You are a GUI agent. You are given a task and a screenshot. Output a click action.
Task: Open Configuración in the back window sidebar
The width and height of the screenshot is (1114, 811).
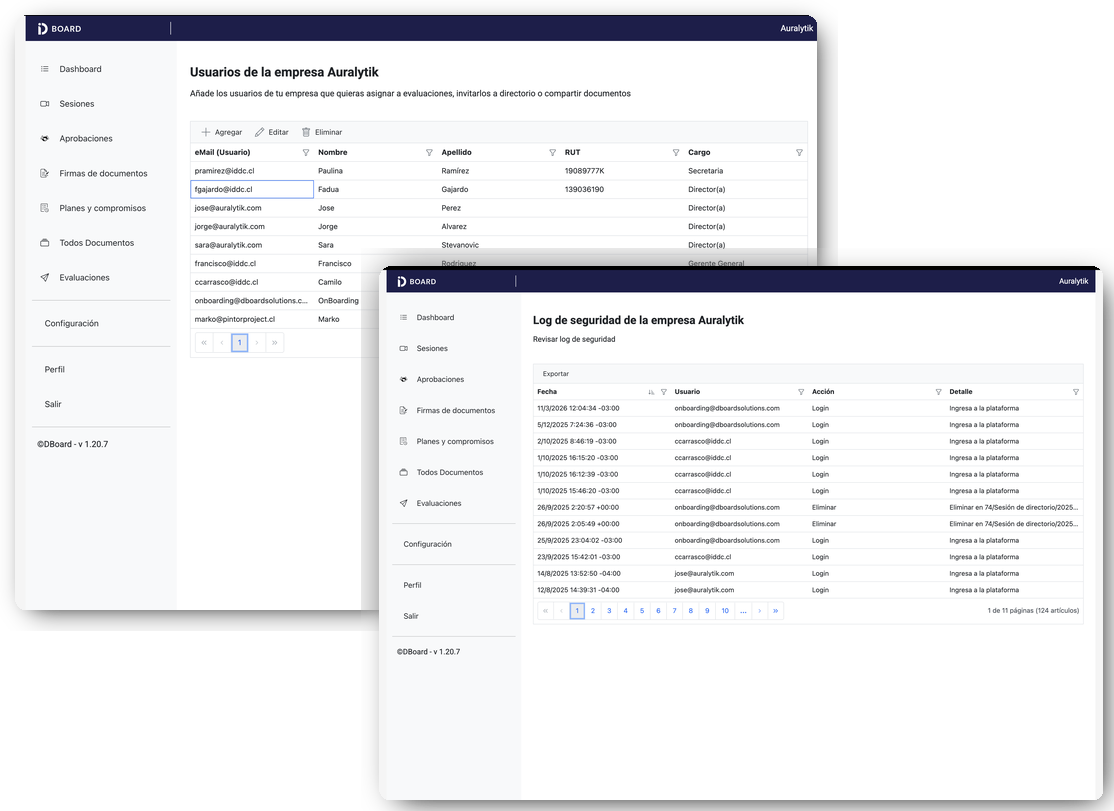(72, 324)
